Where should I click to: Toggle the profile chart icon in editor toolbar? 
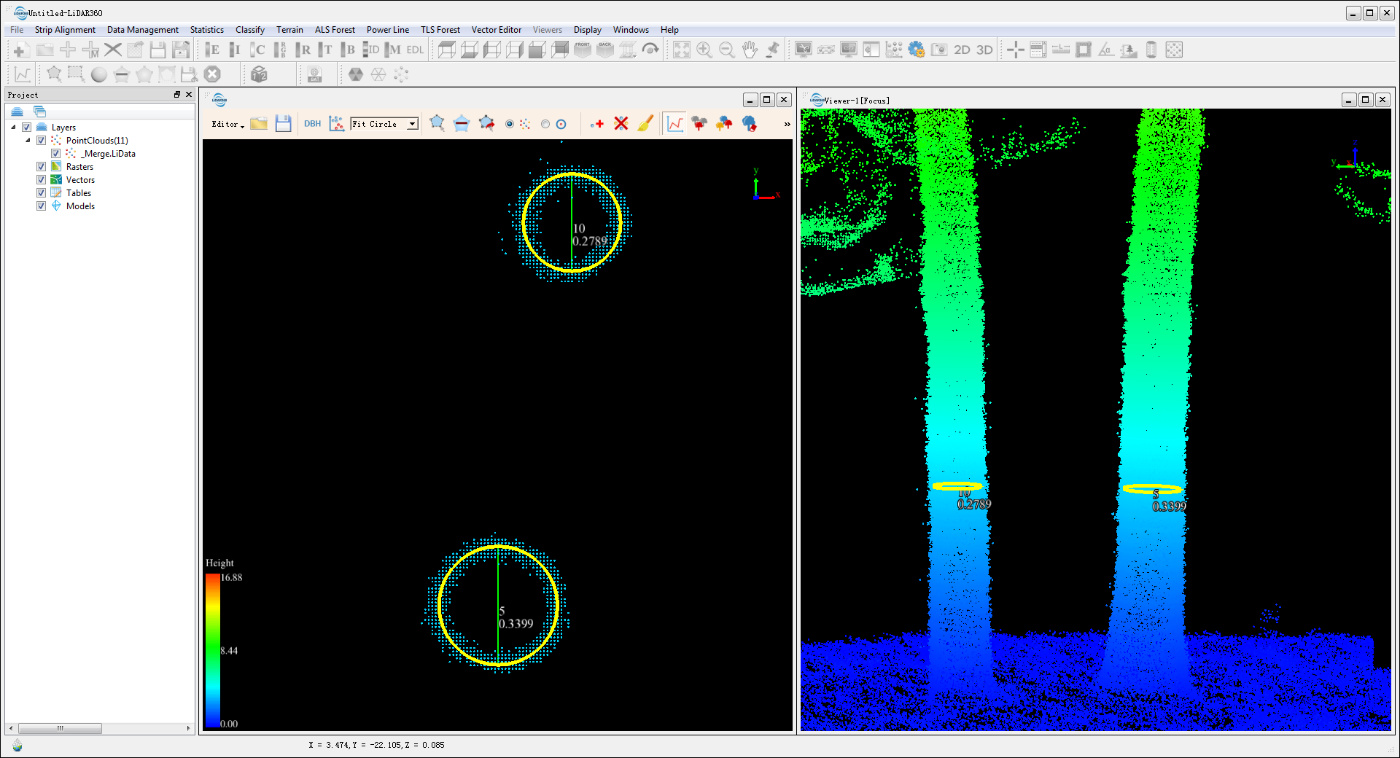675,123
